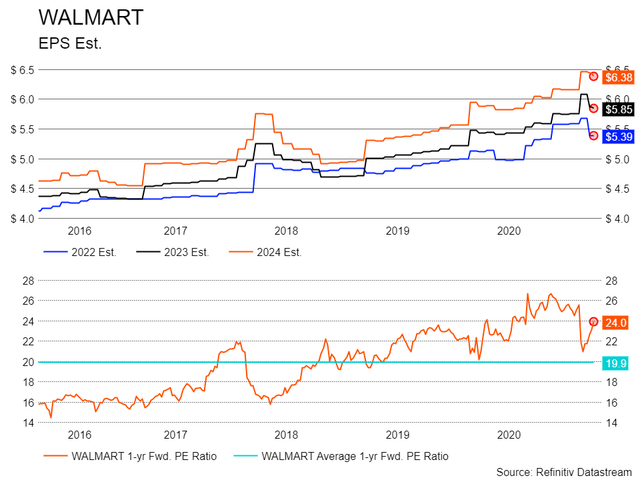Click the 18 right axis label on PE chart

pos(611,382)
